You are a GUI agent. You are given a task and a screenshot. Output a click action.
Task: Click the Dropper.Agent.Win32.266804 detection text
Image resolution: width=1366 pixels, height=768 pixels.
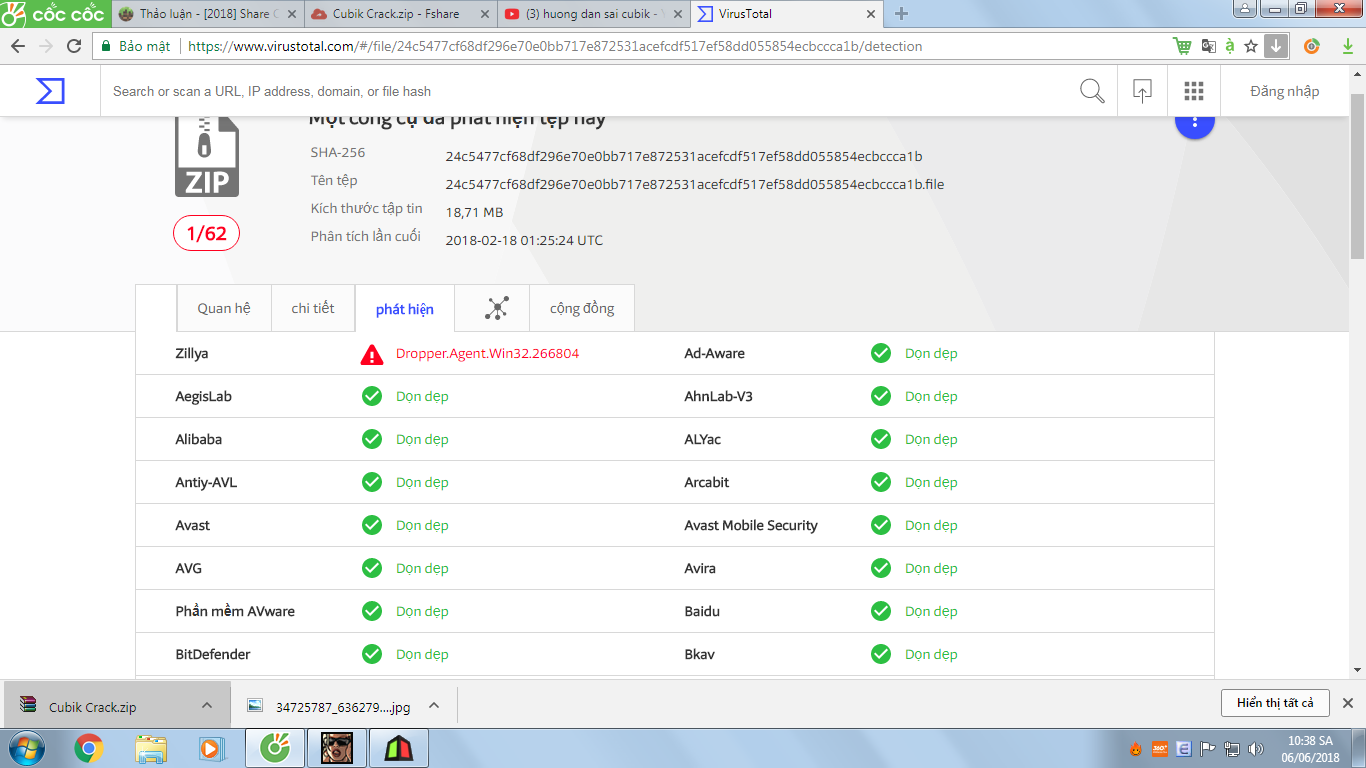coord(488,353)
